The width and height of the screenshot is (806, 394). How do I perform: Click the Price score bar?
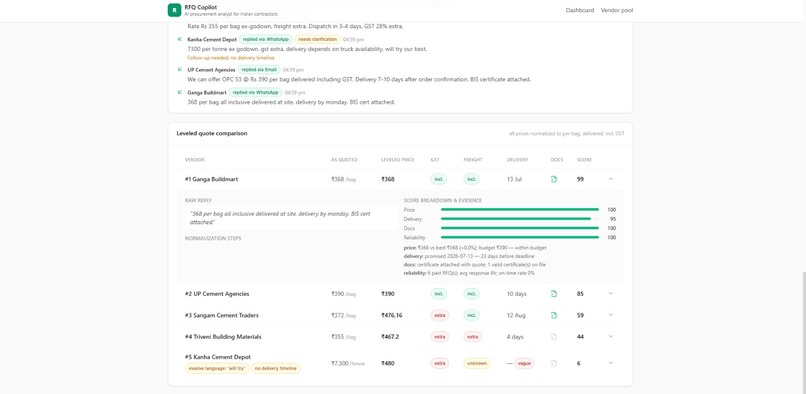click(520, 210)
